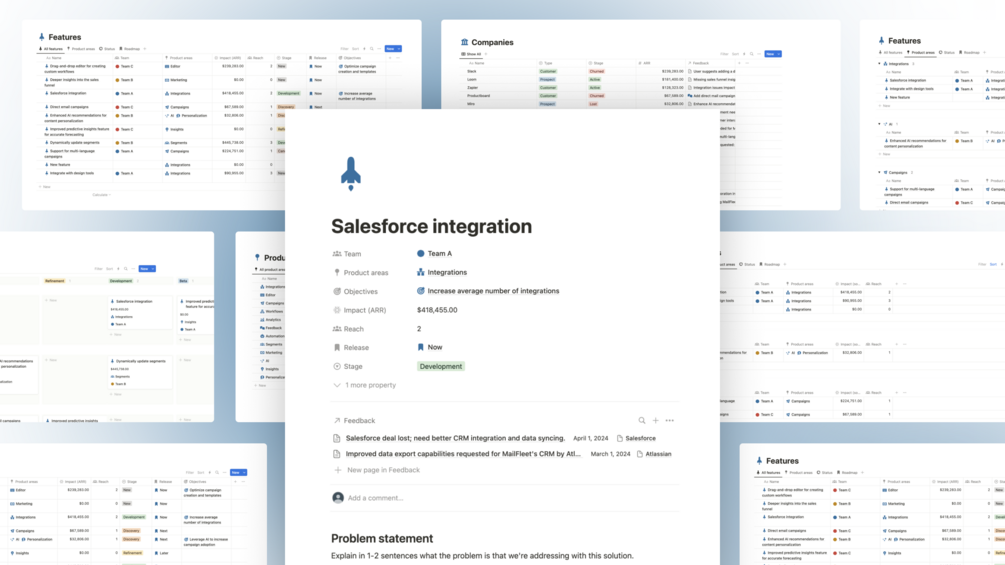The image size is (1005, 565).
Task: Click the target icon next to Increase average number of integrations
Action: 420,291
